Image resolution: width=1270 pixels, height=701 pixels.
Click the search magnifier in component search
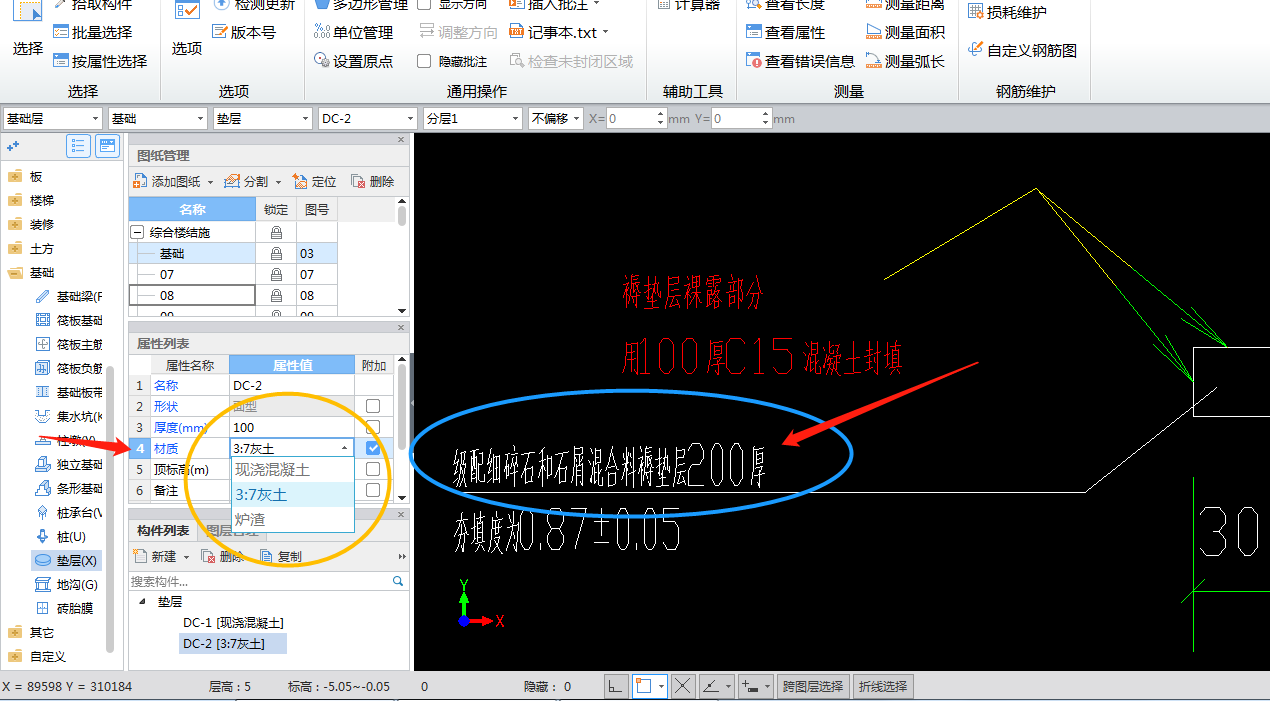coord(398,581)
